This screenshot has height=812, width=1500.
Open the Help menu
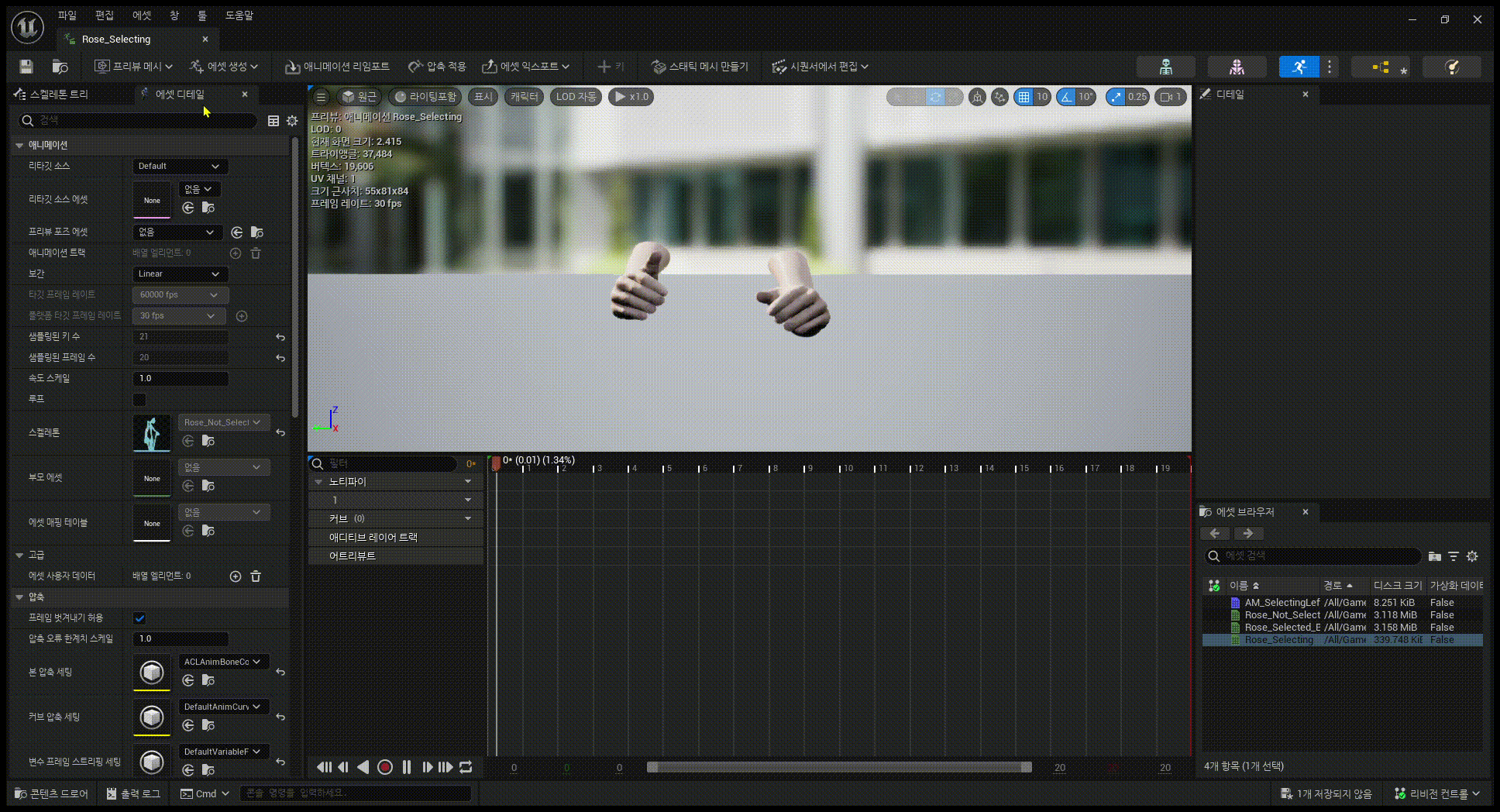[239, 15]
